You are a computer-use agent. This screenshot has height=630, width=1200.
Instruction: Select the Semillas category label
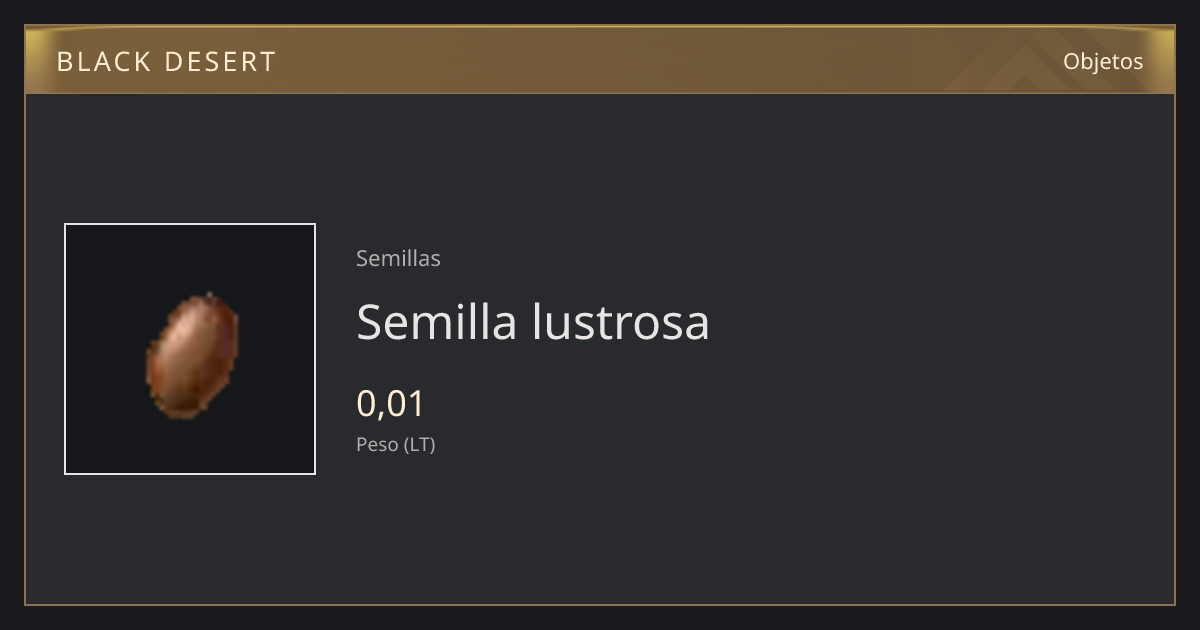point(398,258)
